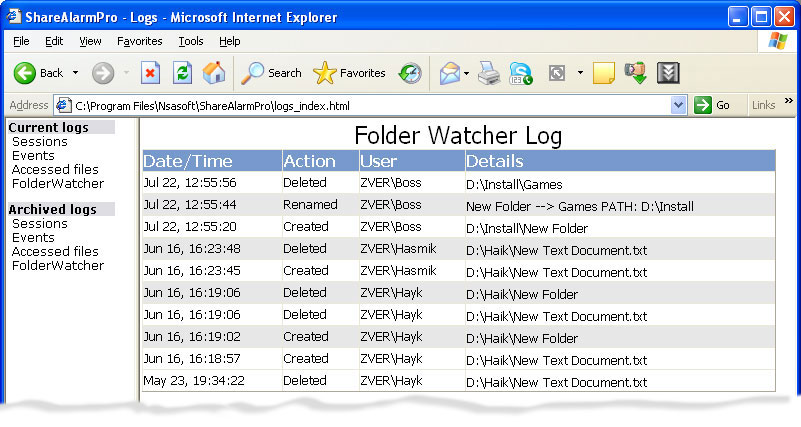Open the History clock icon

[410, 73]
